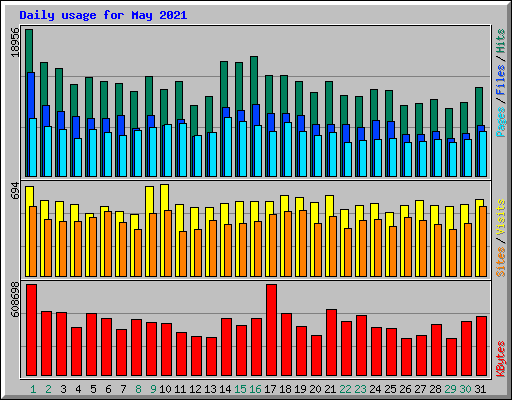512x400 pixels.
Task: Select day 29 on the x-axis
Action: pyautogui.click(x=450, y=389)
